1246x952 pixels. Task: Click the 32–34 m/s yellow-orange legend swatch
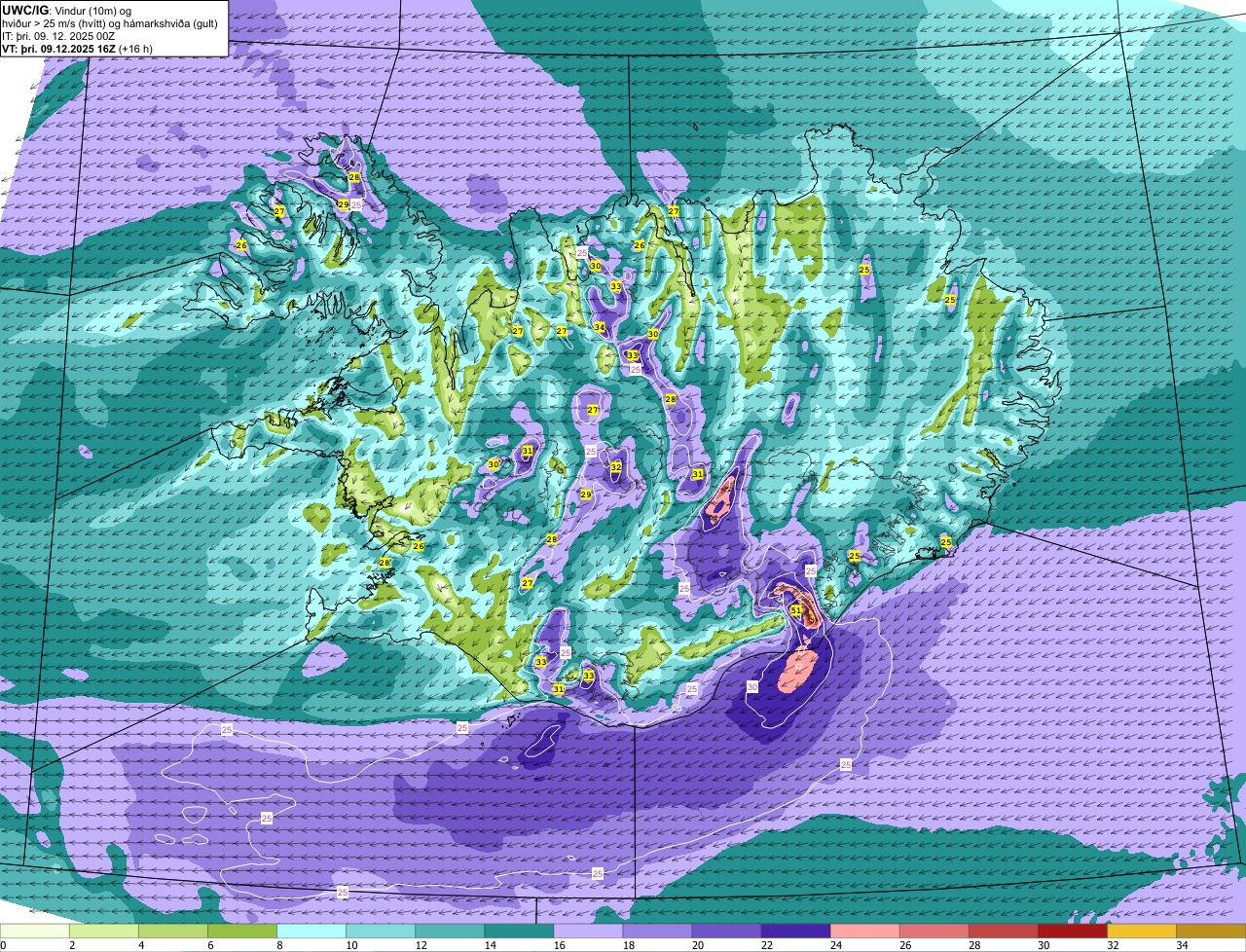pos(1141,932)
